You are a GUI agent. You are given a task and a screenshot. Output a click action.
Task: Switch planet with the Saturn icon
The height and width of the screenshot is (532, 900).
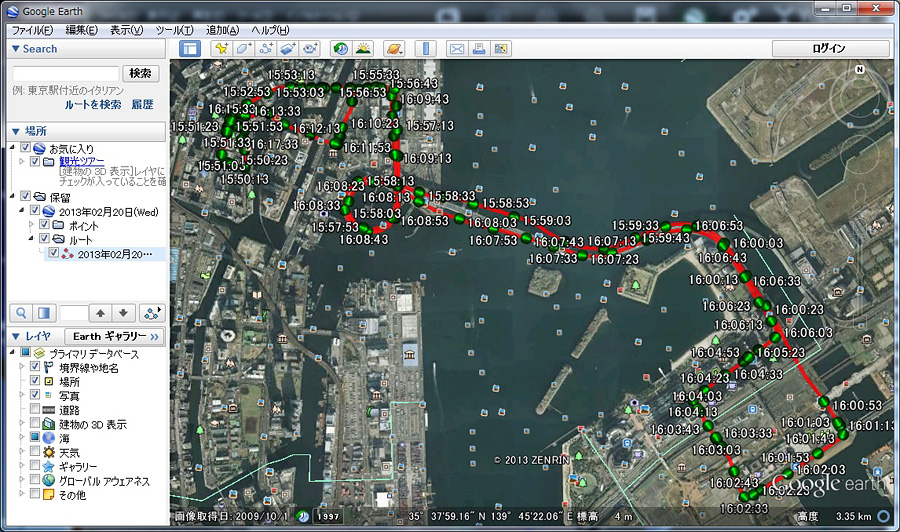pyautogui.click(x=394, y=49)
